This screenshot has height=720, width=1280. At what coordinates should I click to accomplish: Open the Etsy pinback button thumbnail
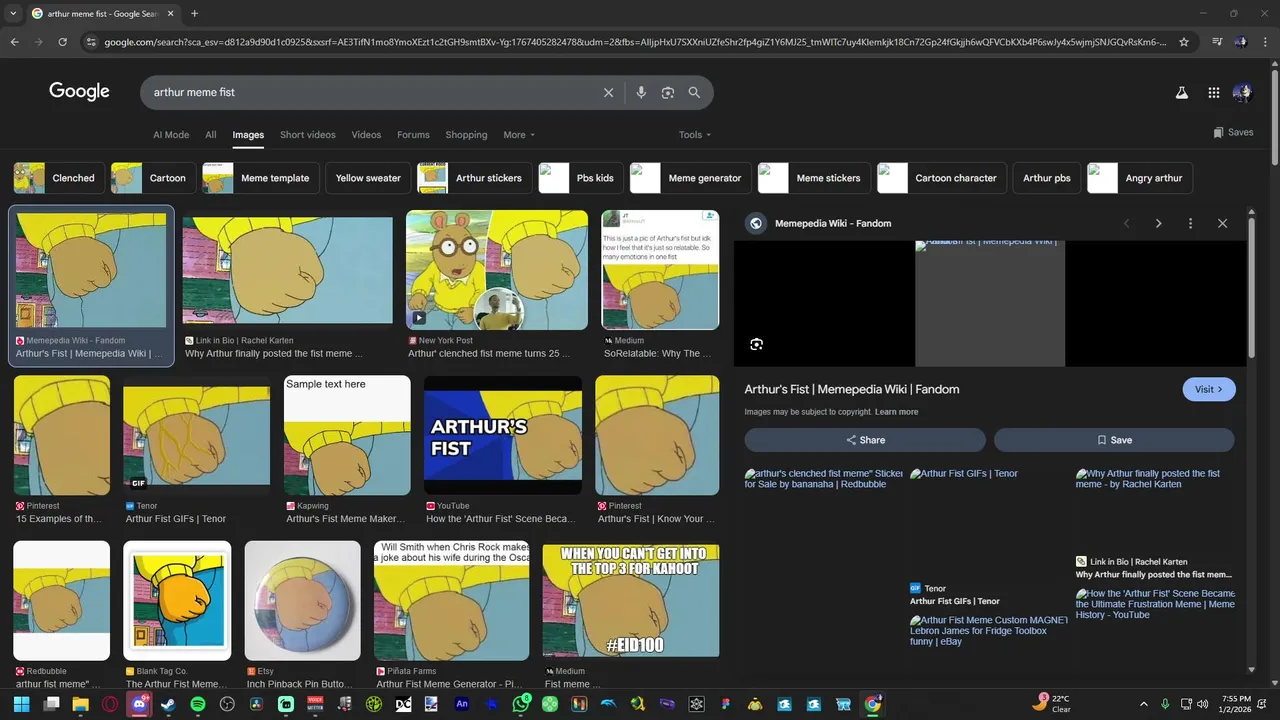click(x=303, y=600)
